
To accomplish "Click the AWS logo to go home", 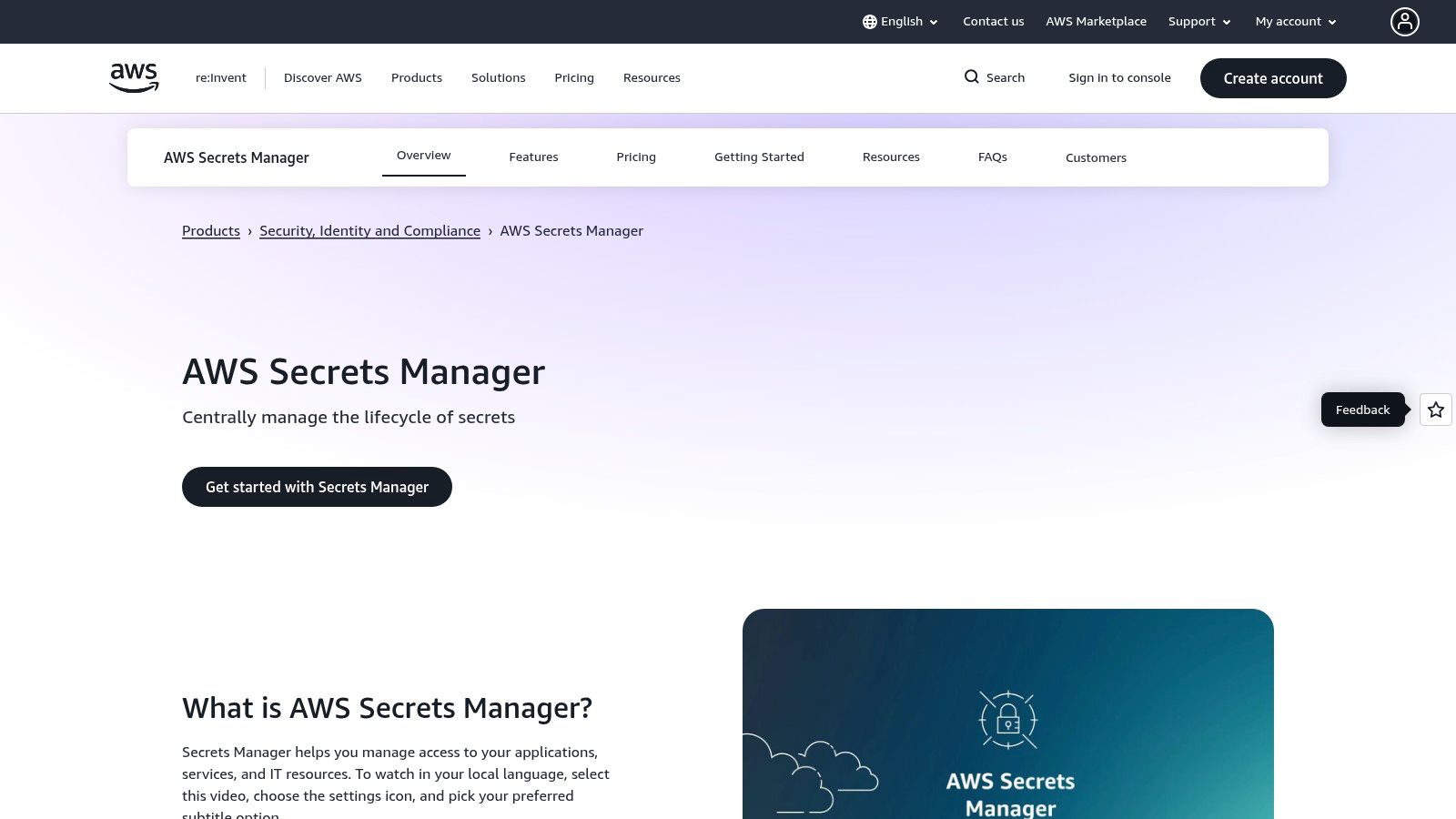I will [x=133, y=77].
